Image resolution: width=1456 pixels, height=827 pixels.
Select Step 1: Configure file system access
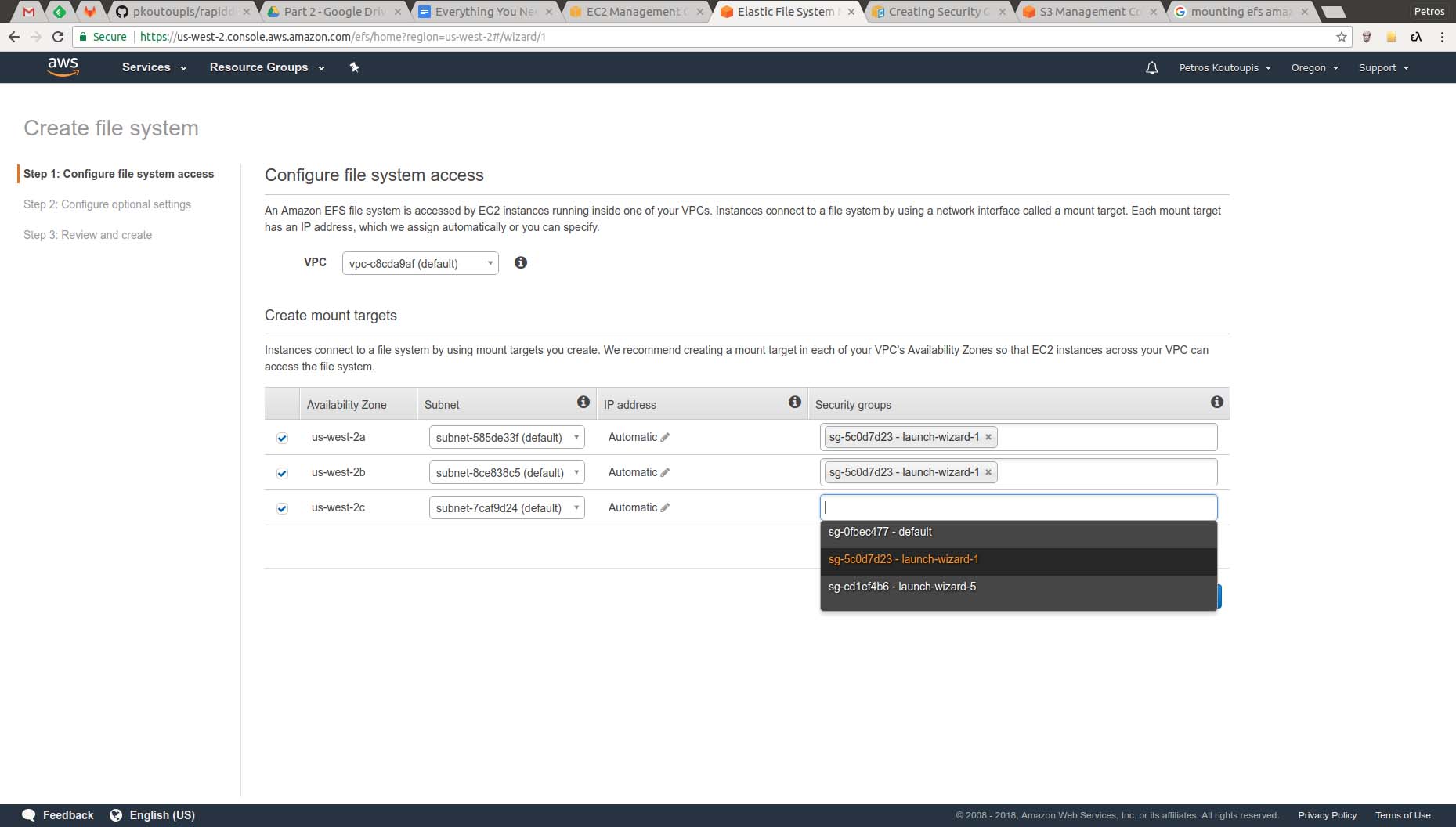tap(118, 174)
